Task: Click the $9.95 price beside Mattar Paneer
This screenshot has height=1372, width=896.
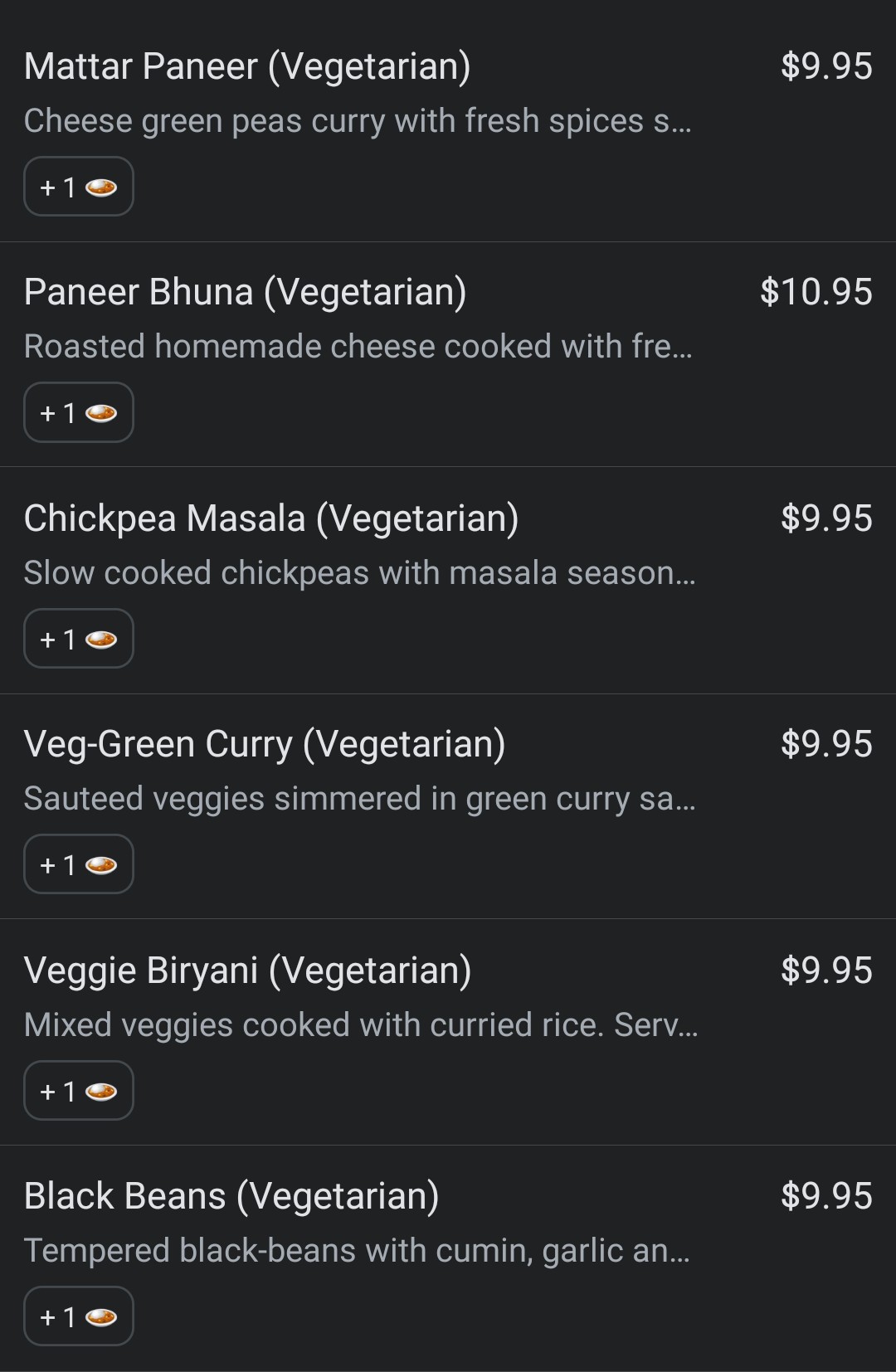Action: [x=826, y=66]
